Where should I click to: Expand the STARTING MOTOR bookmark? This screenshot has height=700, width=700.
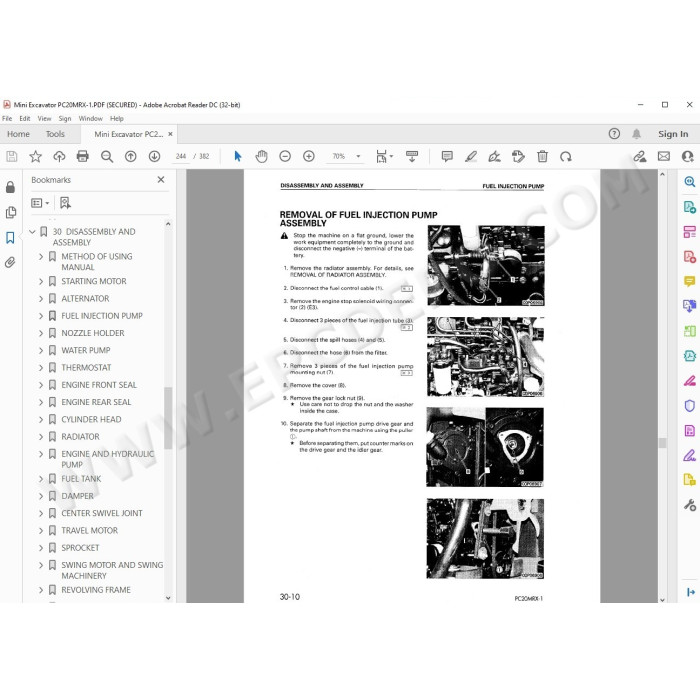coord(41,281)
